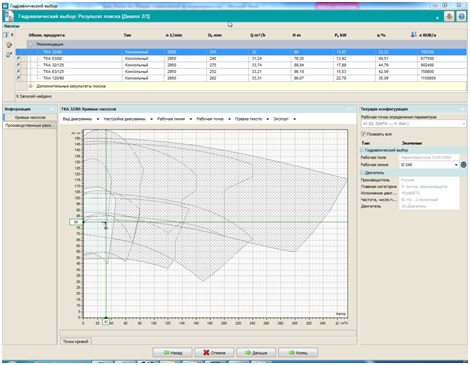Select the ТКА 32/125 row
The width and height of the screenshot is (470, 365).
coord(241,65)
